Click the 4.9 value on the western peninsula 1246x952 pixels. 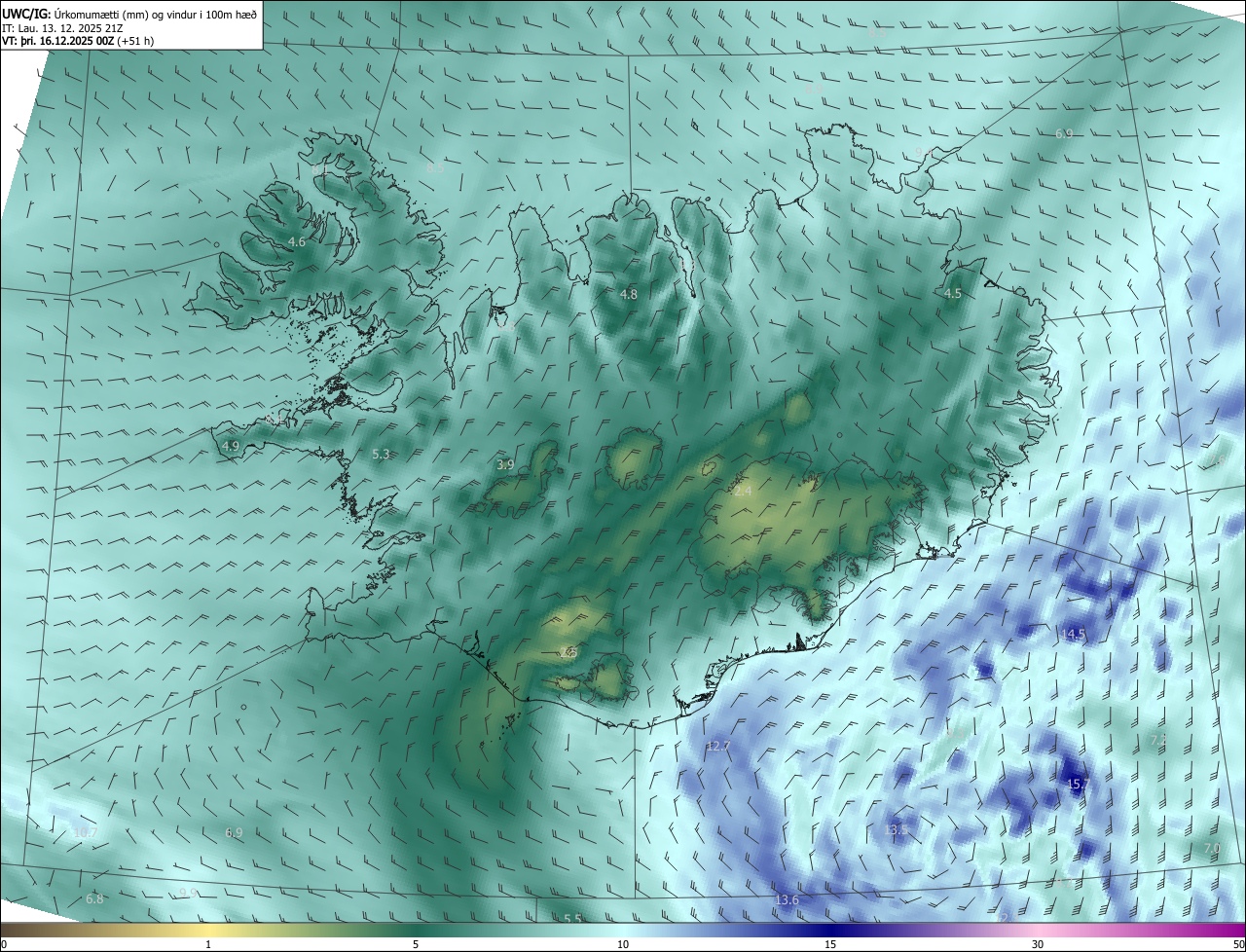tap(231, 446)
